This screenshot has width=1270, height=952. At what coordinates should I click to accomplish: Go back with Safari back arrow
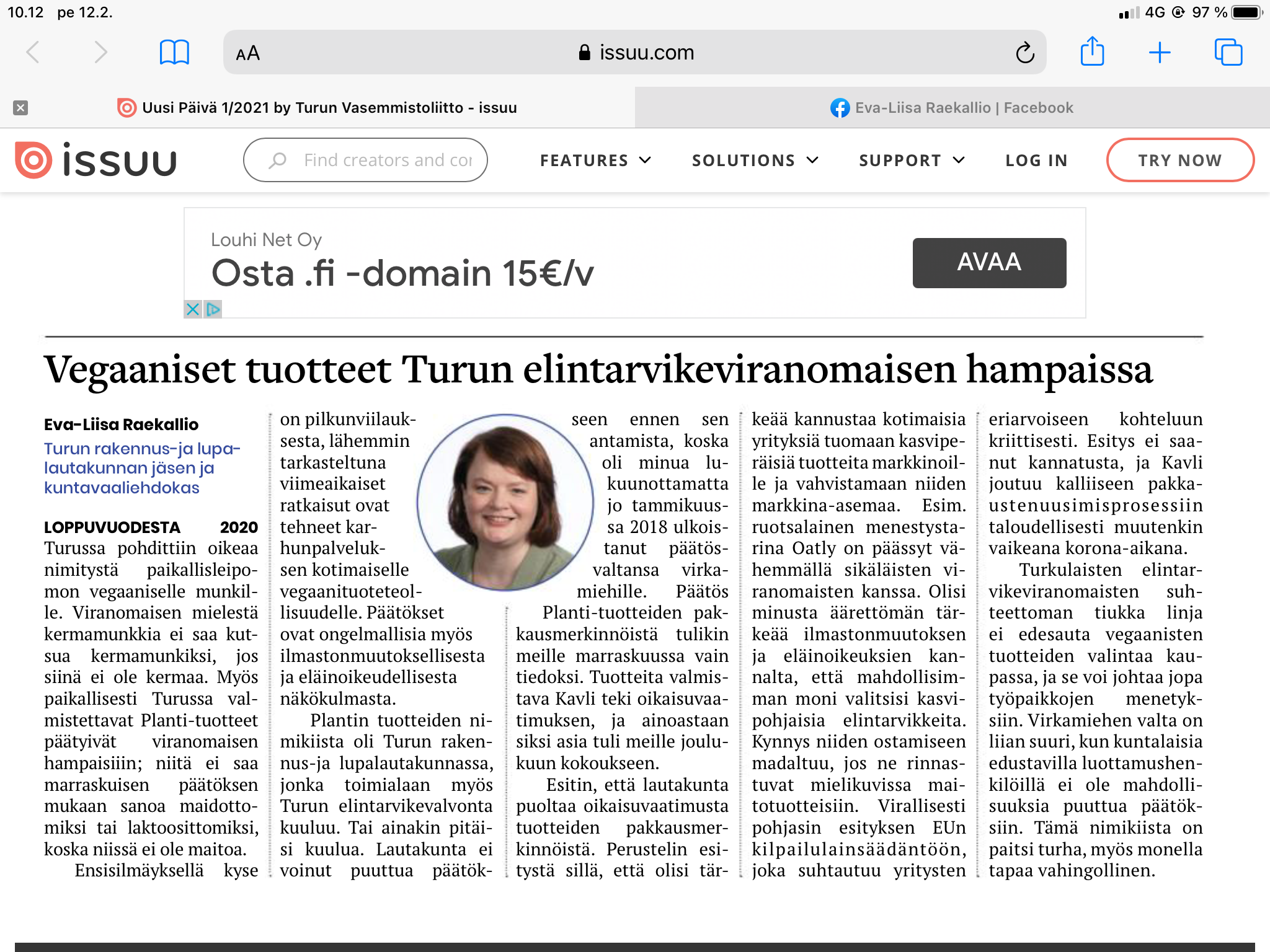[x=33, y=53]
